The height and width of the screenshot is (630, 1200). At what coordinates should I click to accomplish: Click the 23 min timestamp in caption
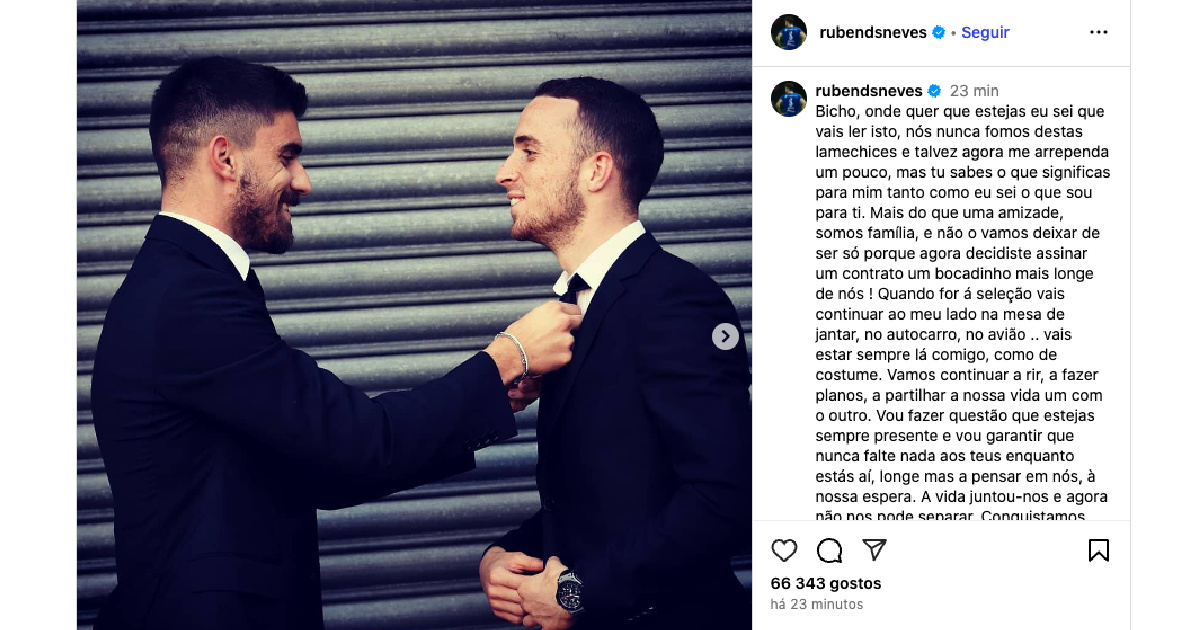[974, 91]
